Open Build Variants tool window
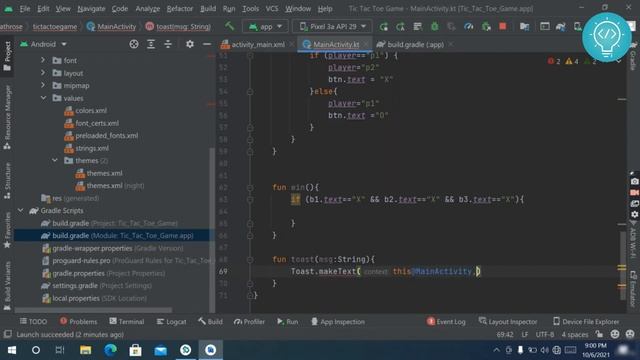640x360 pixels. tap(7, 286)
